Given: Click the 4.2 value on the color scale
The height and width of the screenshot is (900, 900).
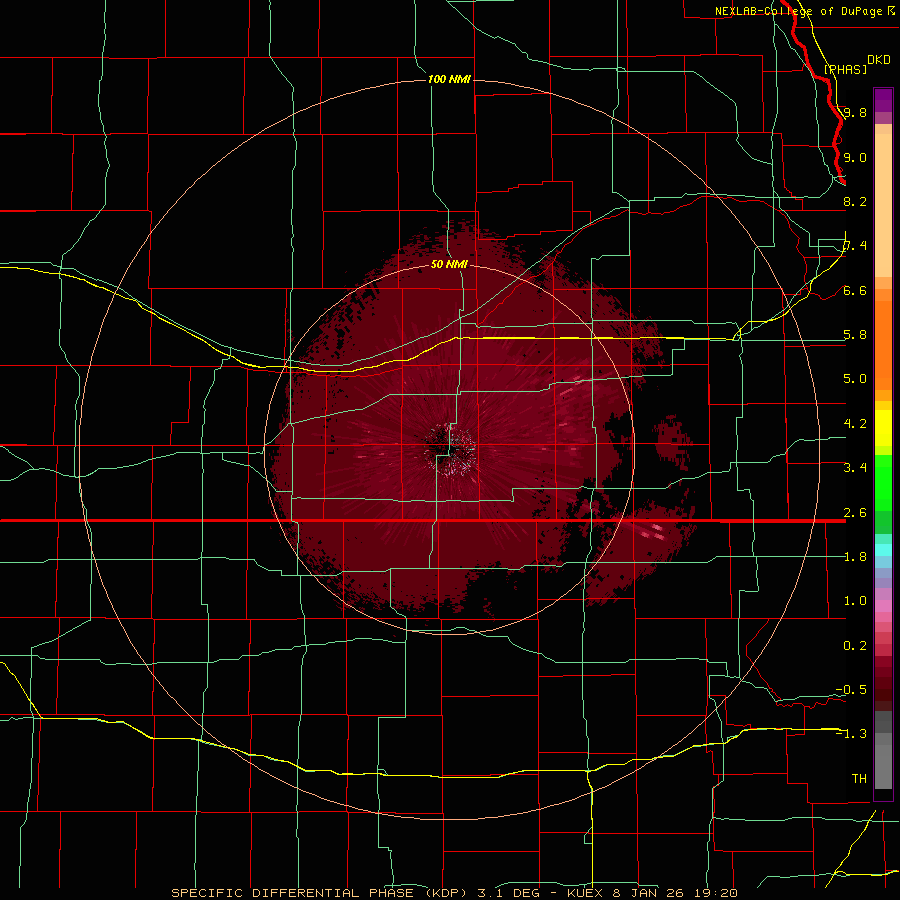Looking at the screenshot, I should tap(855, 423).
